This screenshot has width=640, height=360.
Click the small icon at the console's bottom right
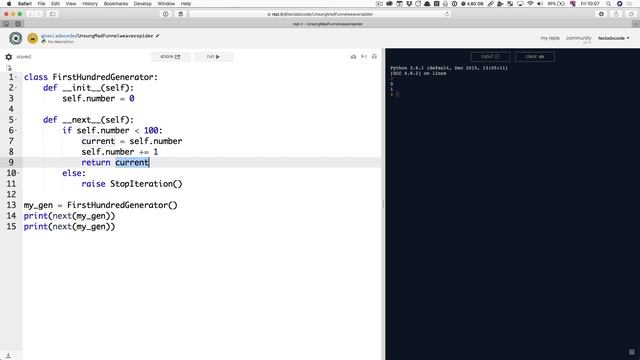tap(631, 352)
